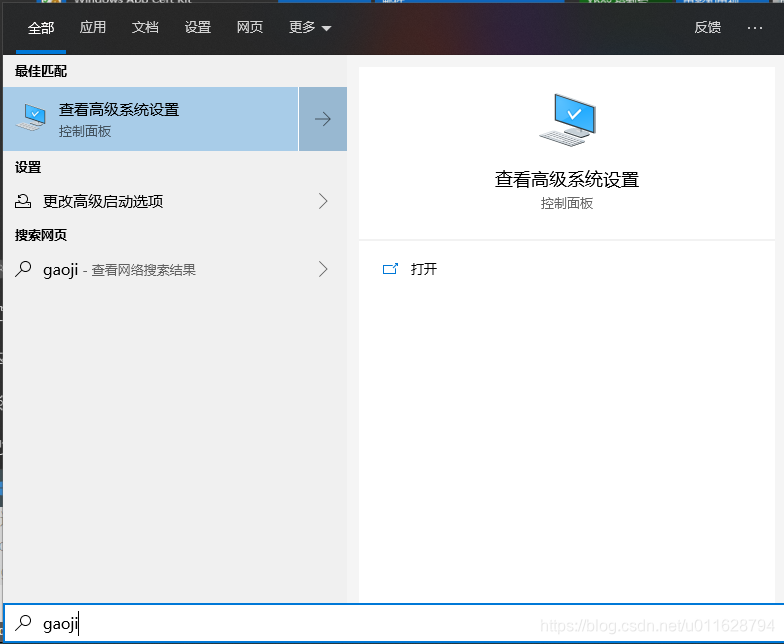Click 打开 to open the control panel item
The width and height of the screenshot is (784, 644).
click(424, 270)
